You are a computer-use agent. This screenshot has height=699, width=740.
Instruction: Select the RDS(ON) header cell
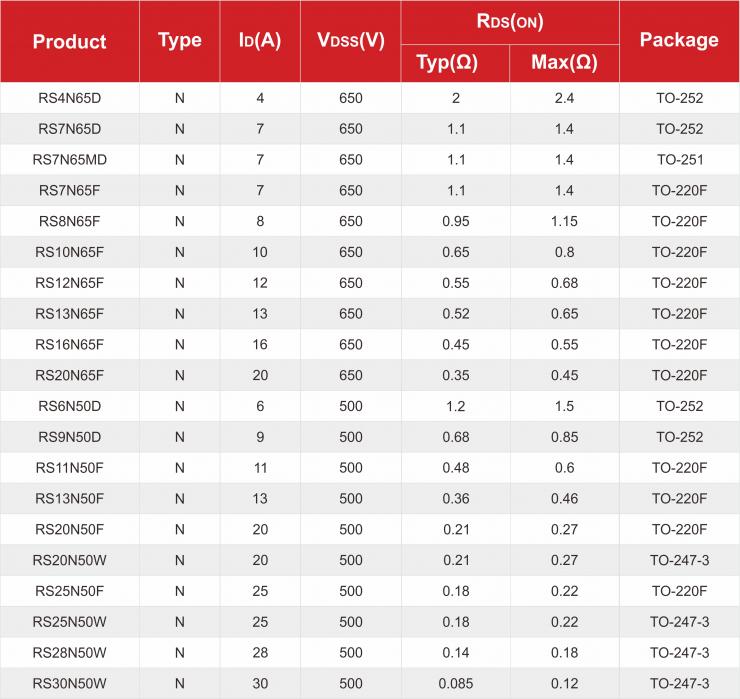coord(510,22)
